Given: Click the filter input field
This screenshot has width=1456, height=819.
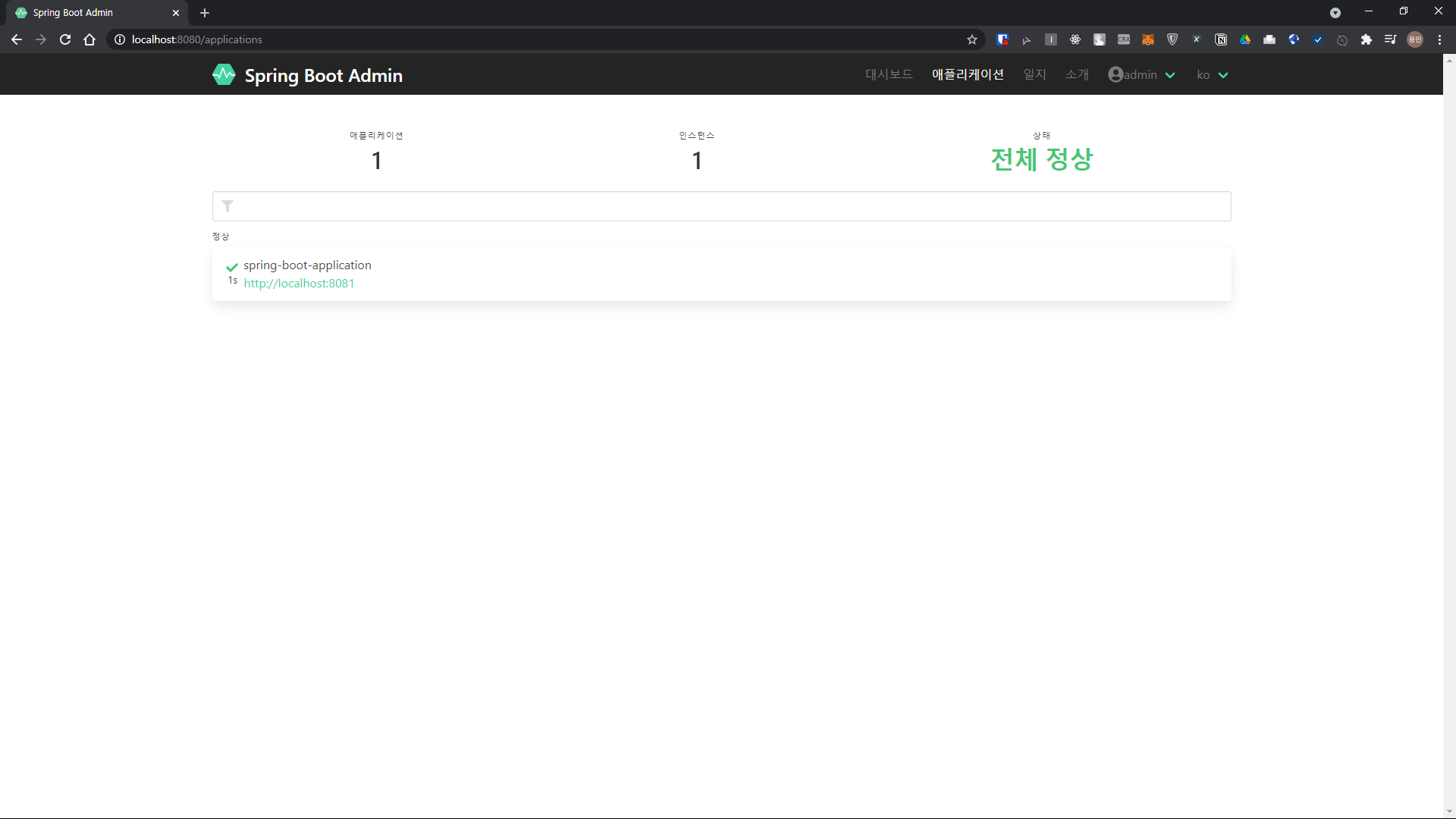Looking at the screenshot, I should click(721, 206).
